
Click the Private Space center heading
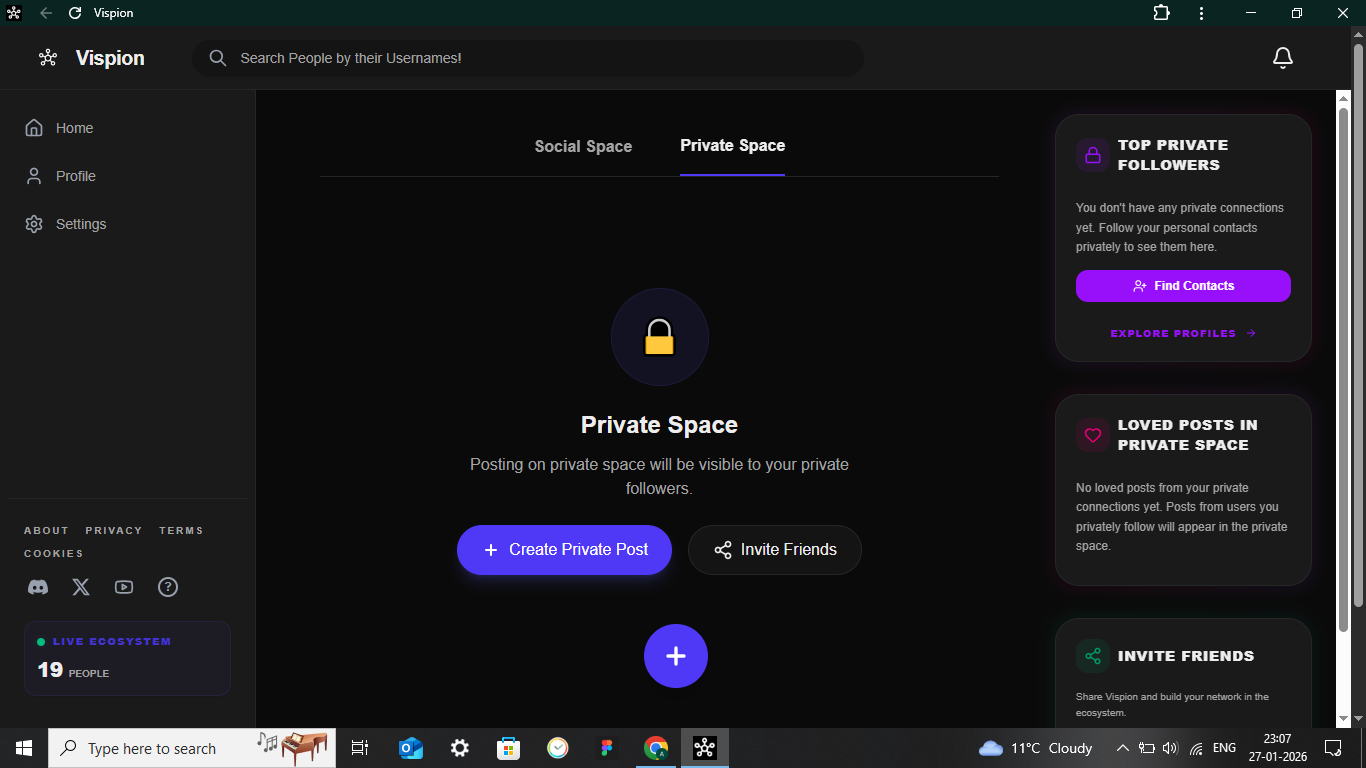[x=659, y=425]
